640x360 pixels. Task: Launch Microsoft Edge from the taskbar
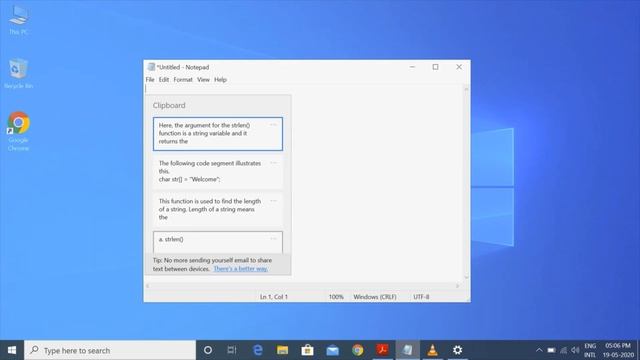(x=258, y=350)
